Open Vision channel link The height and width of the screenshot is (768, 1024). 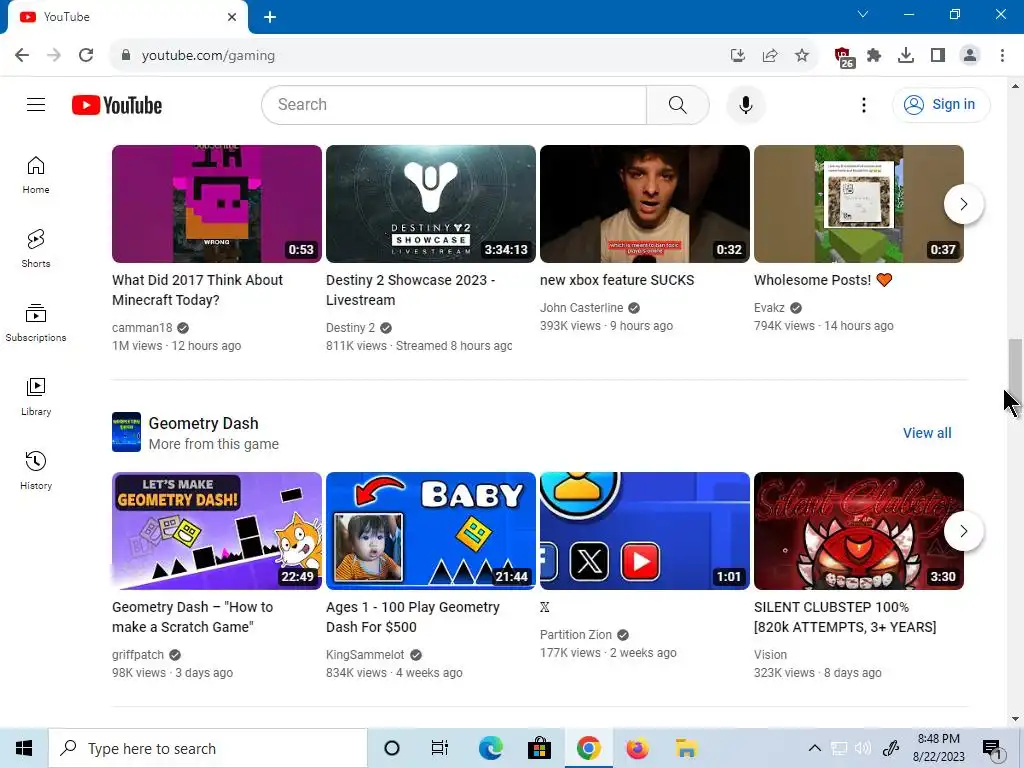(770, 654)
